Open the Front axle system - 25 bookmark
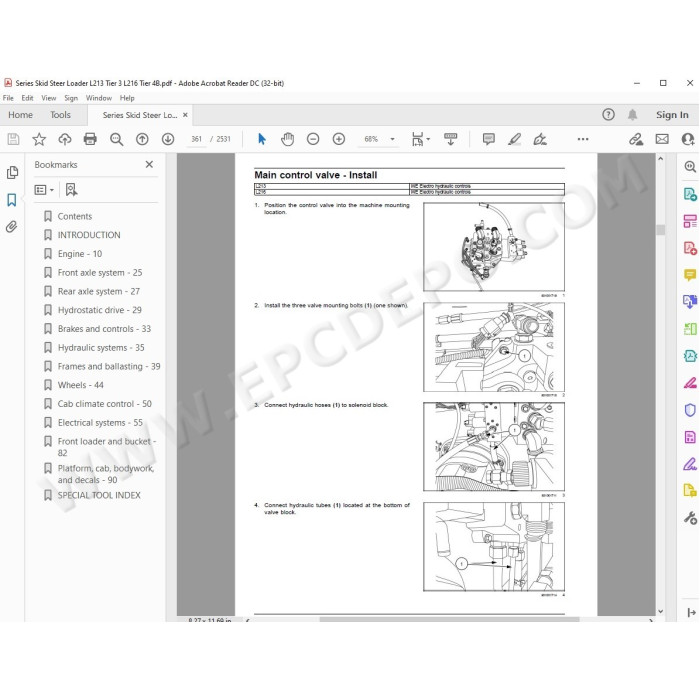 click(x=100, y=272)
